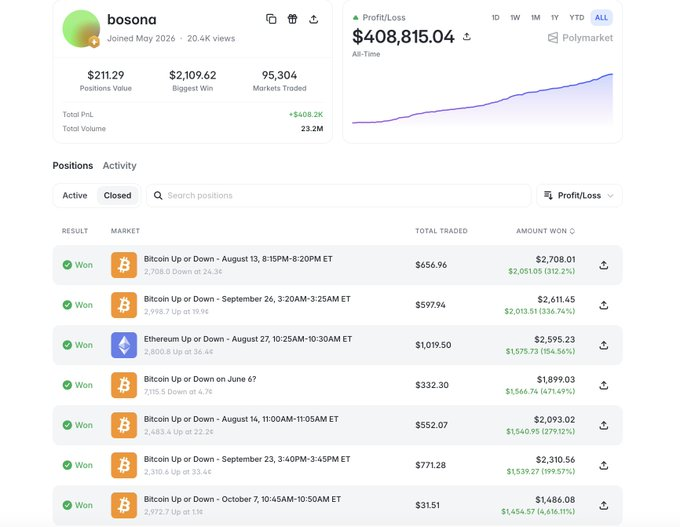Image resolution: width=680 pixels, height=527 pixels.
Task: Click Bitcoin icon for August 14 market
Action: point(124,425)
